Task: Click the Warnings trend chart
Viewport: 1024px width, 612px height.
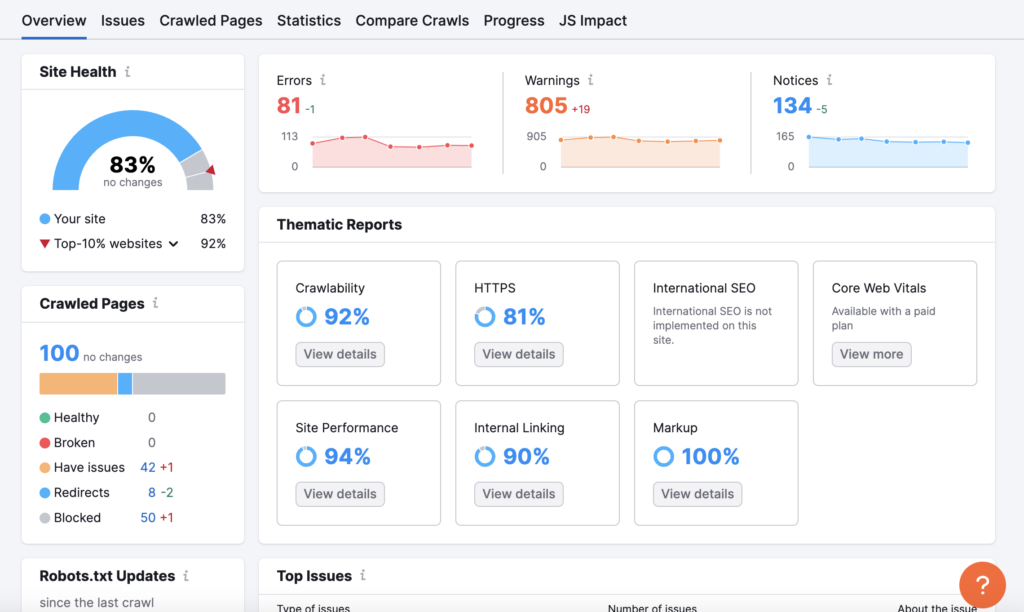Action: (x=640, y=151)
